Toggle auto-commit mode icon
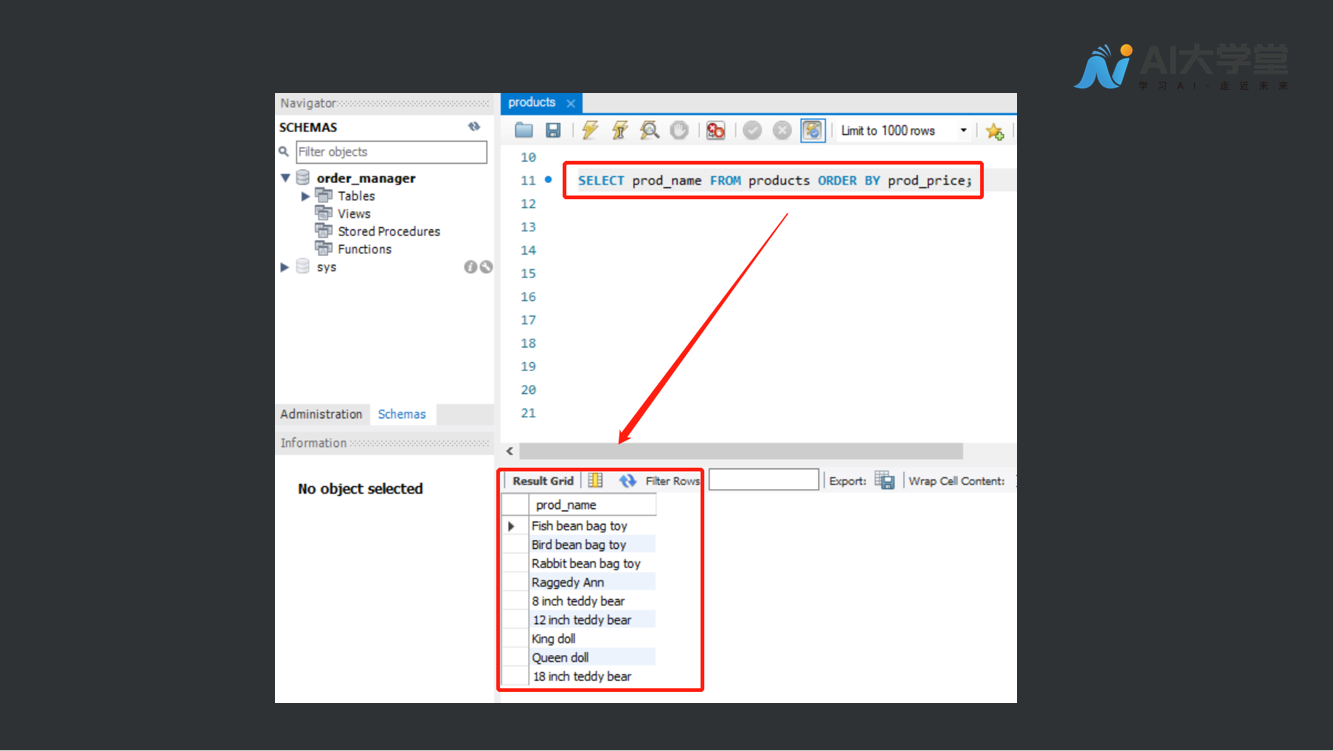The image size is (1333, 751). pos(812,130)
